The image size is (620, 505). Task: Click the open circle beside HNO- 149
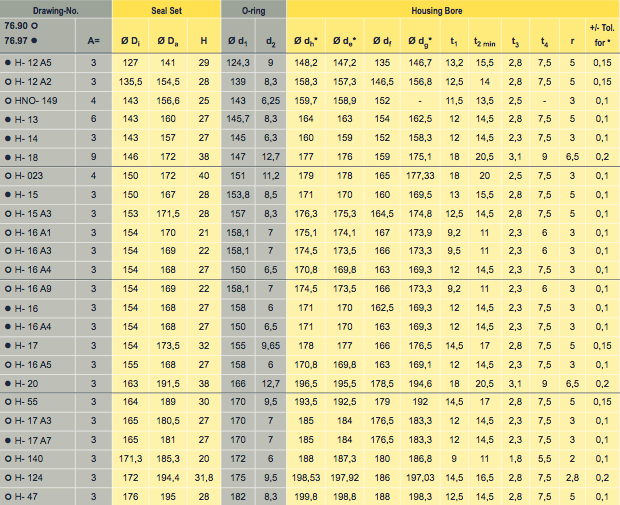point(8,101)
